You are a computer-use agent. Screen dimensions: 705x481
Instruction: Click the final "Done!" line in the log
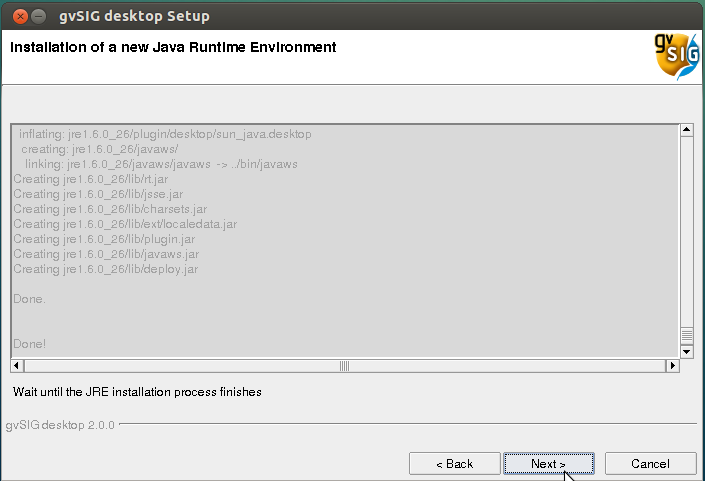(x=30, y=344)
